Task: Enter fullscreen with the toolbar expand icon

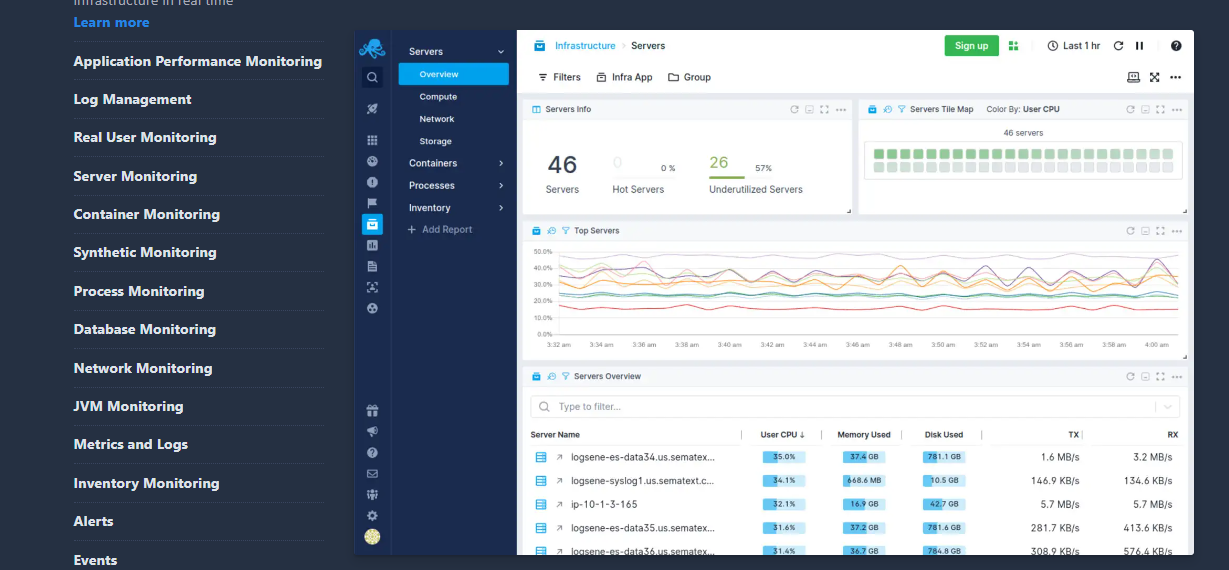Action: (x=1154, y=77)
